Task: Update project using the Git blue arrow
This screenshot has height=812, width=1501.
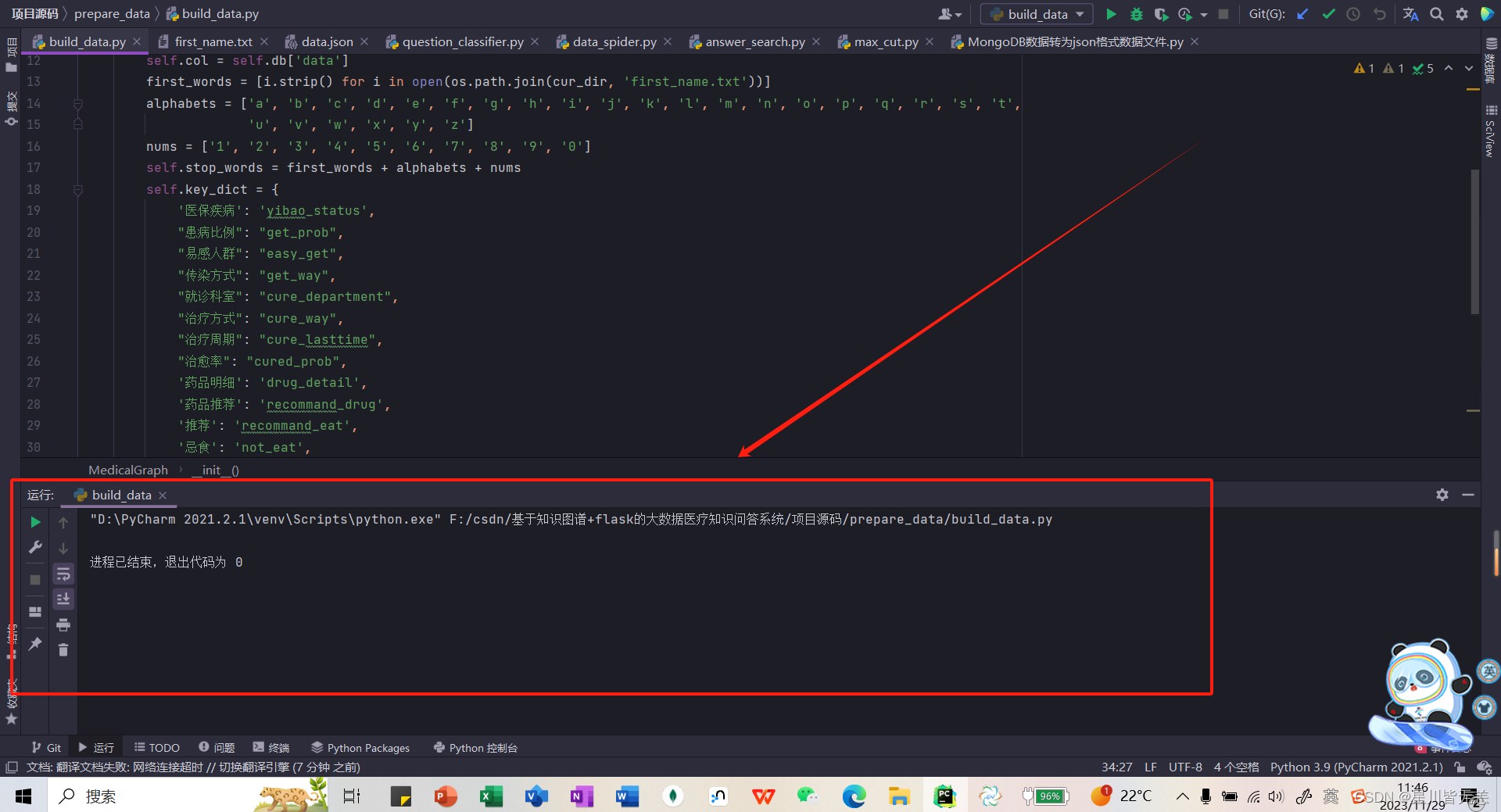Action: [1302, 14]
